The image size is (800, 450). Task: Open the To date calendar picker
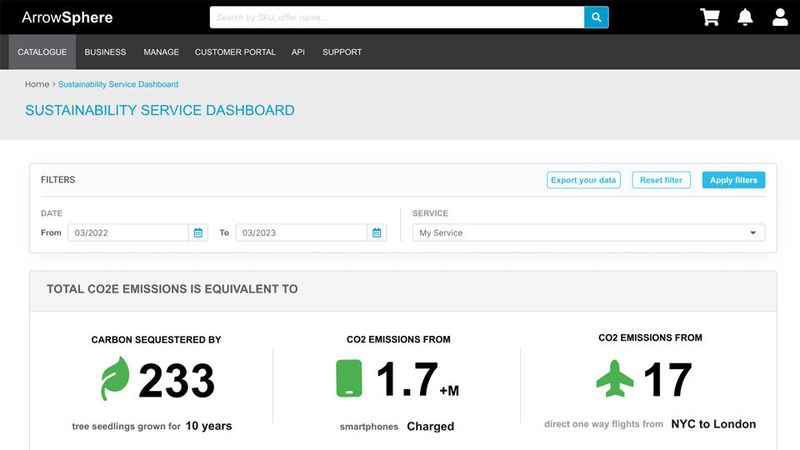tap(377, 233)
